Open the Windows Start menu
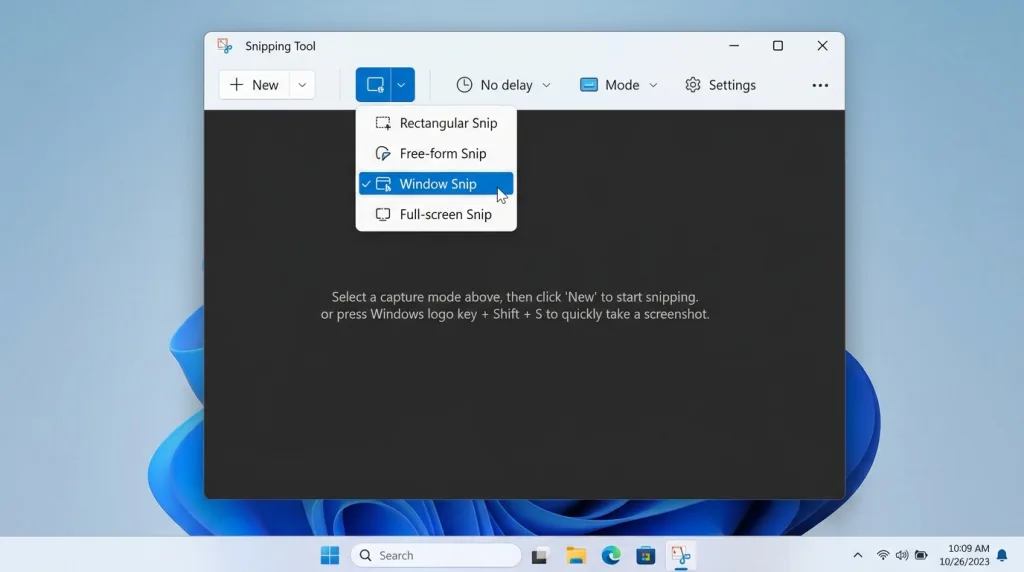Screen dimensions: 1024x572 coord(330,556)
